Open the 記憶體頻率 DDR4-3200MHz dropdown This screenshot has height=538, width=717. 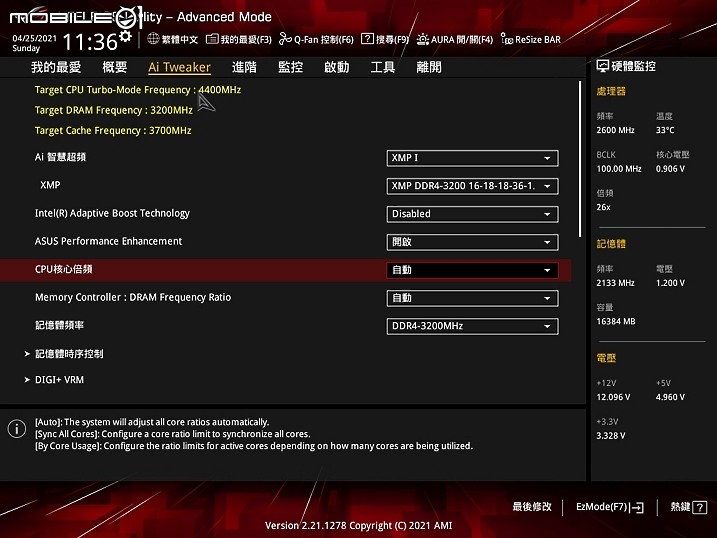tap(472, 326)
